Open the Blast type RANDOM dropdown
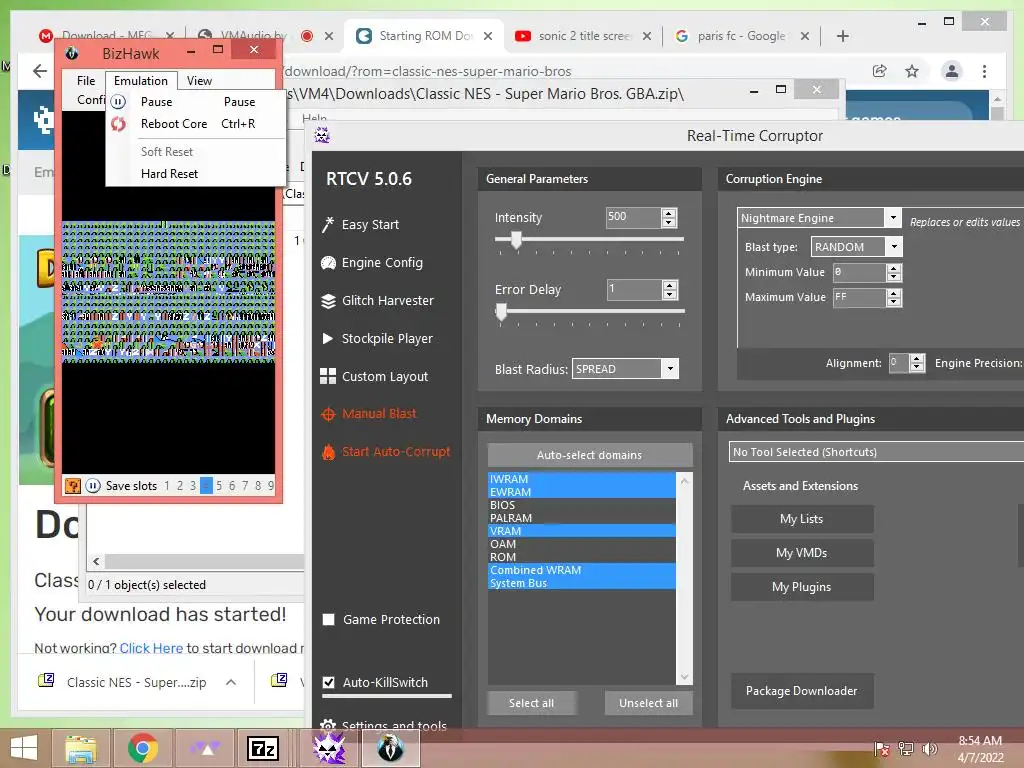Screen dimensions: 1024x768 click(x=894, y=247)
